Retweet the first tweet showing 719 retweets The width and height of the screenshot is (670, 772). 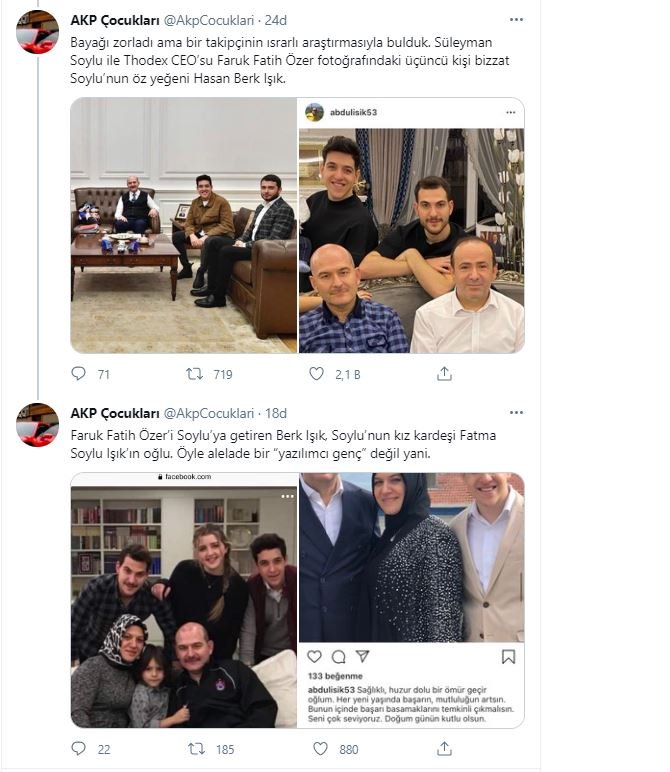point(194,374)
